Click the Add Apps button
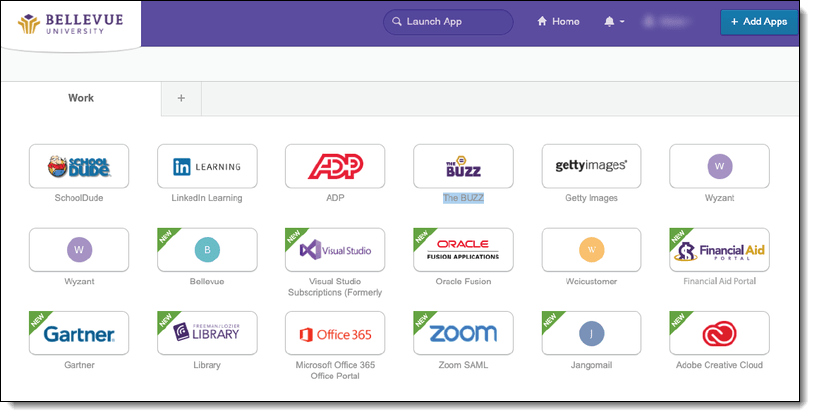Screen dimensions: 815x417 pyautogui.click(x=759, y=22)
